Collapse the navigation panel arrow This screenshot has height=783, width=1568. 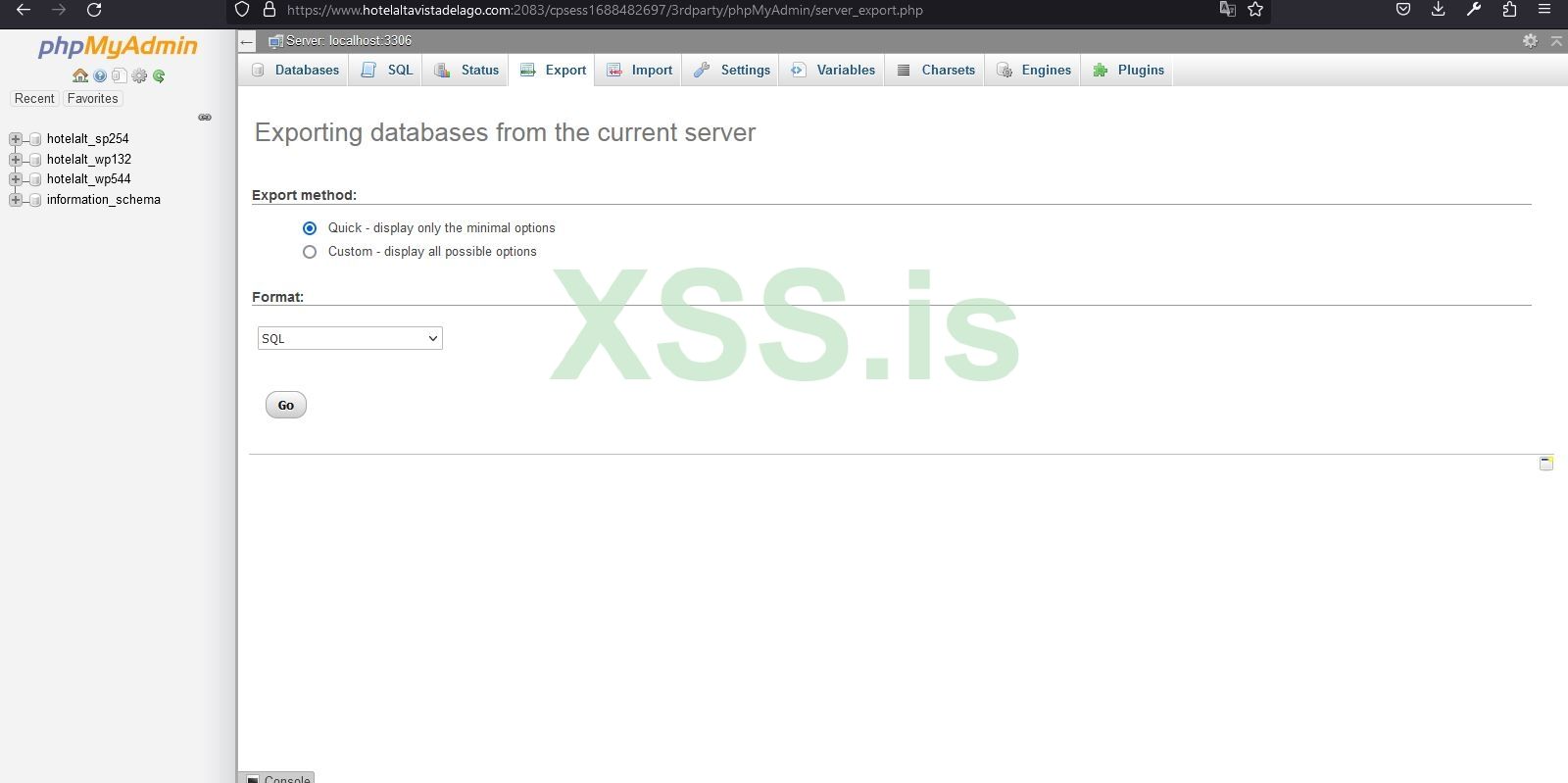247,41
